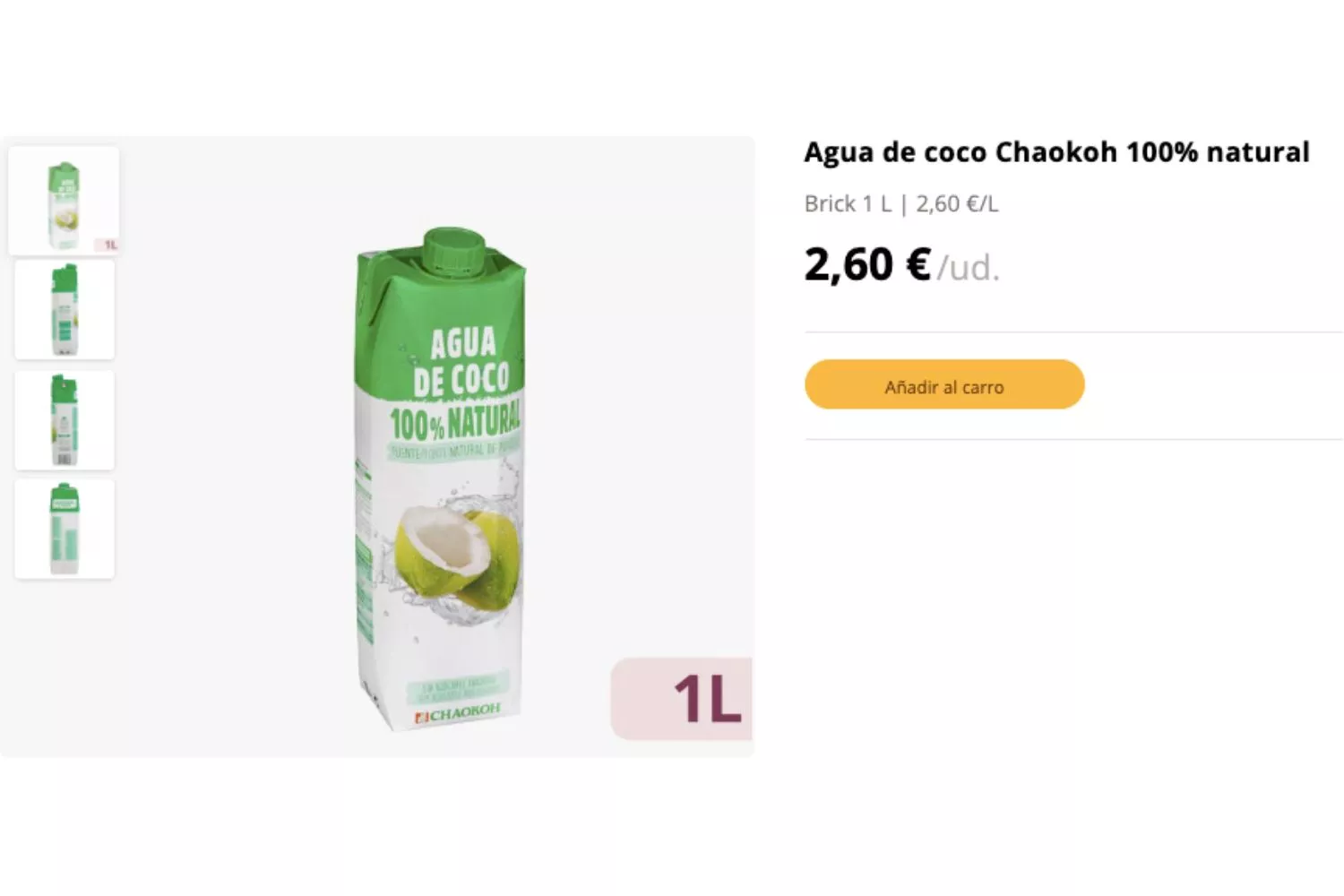Select the second thumbnail showing carton side
The width and height of the screenshot is (1344, 896).
(x=65, y=310)
